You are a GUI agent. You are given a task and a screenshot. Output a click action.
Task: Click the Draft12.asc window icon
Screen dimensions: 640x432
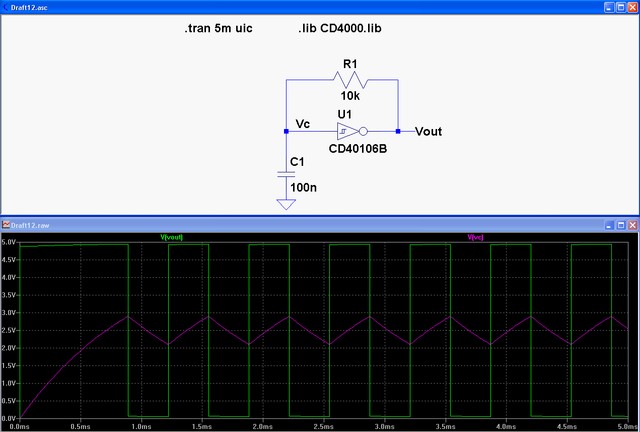coord(5,7)
